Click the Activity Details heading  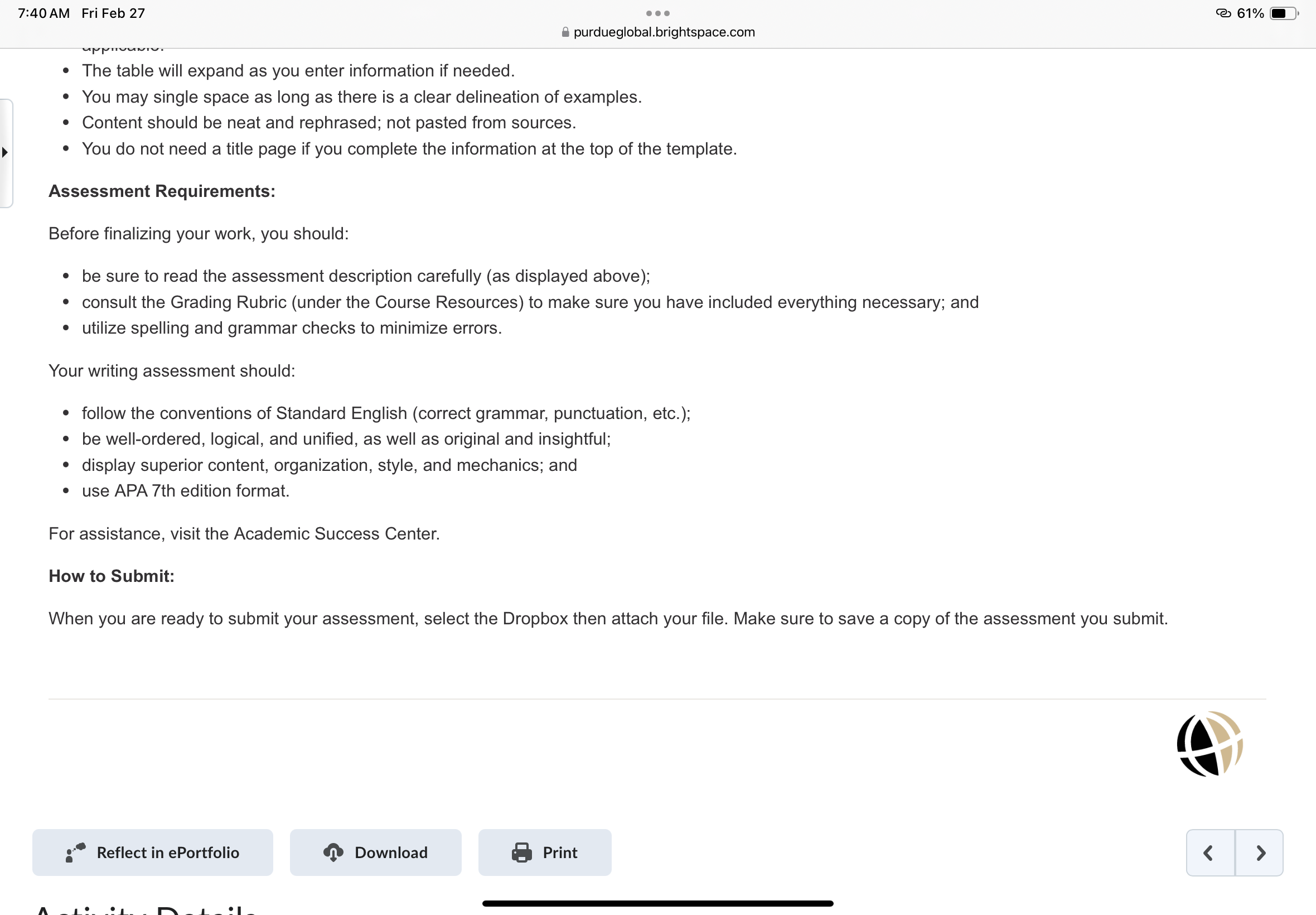pos(146,909)
